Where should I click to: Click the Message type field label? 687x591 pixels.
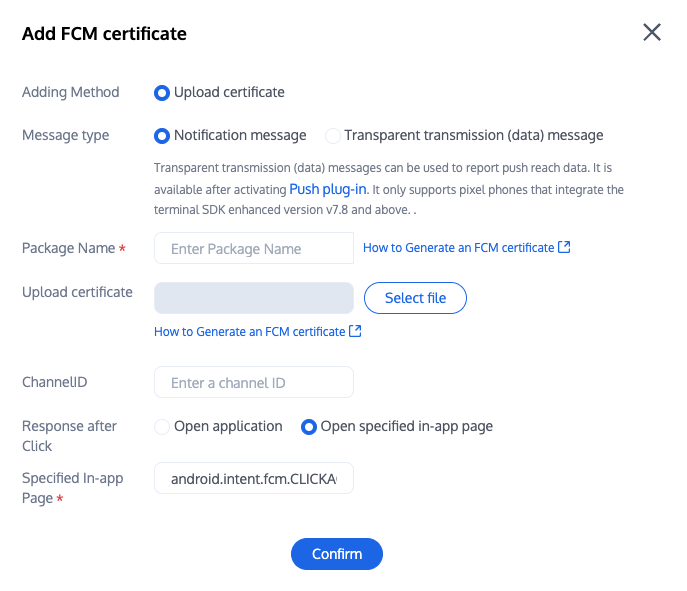point(66,135)
